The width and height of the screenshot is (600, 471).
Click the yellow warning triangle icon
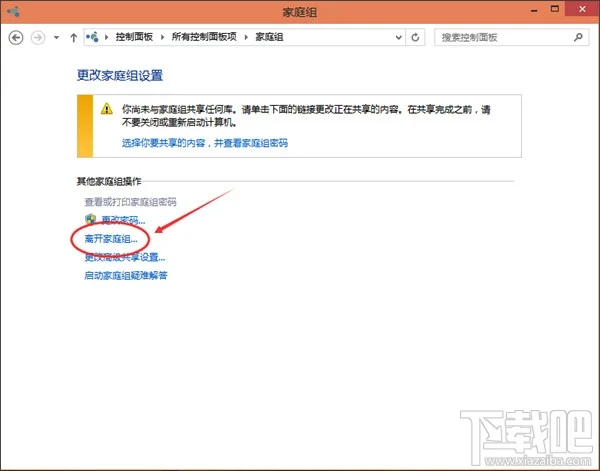pos(107,109)
